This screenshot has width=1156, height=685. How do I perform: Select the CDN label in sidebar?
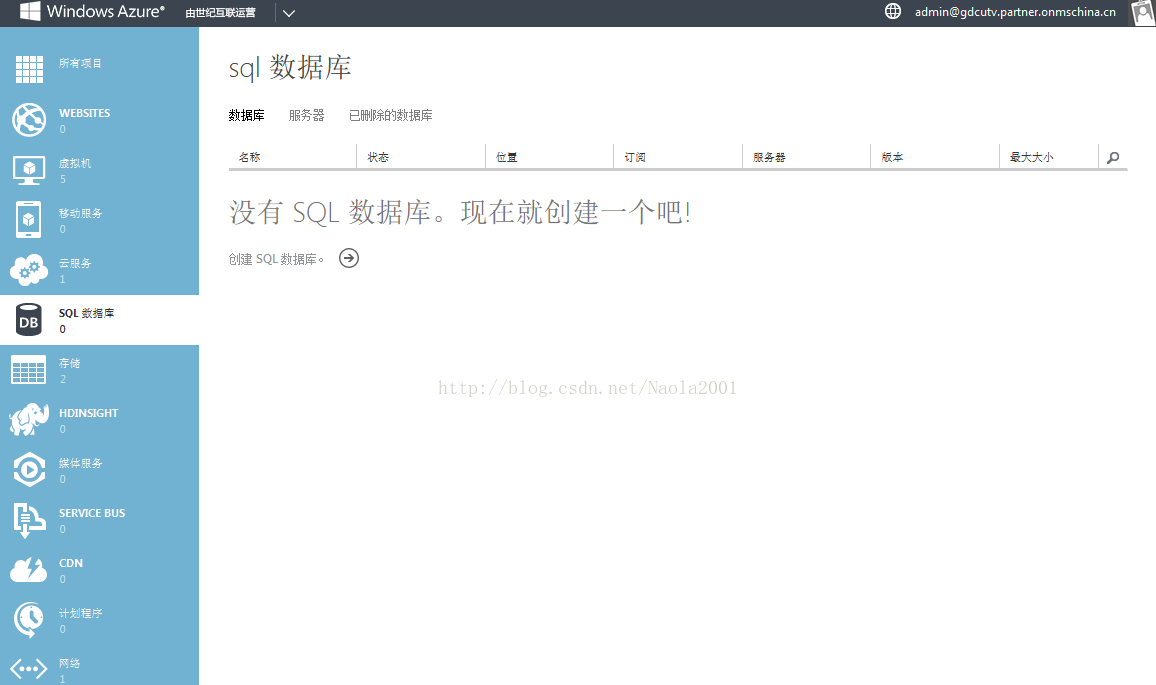point(71,563)
